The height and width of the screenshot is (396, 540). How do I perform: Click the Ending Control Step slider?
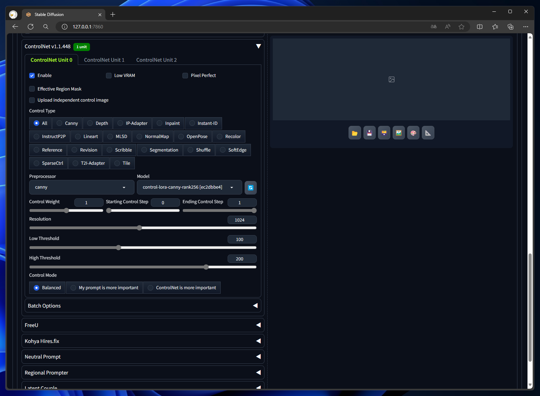(x=219, y=210)
